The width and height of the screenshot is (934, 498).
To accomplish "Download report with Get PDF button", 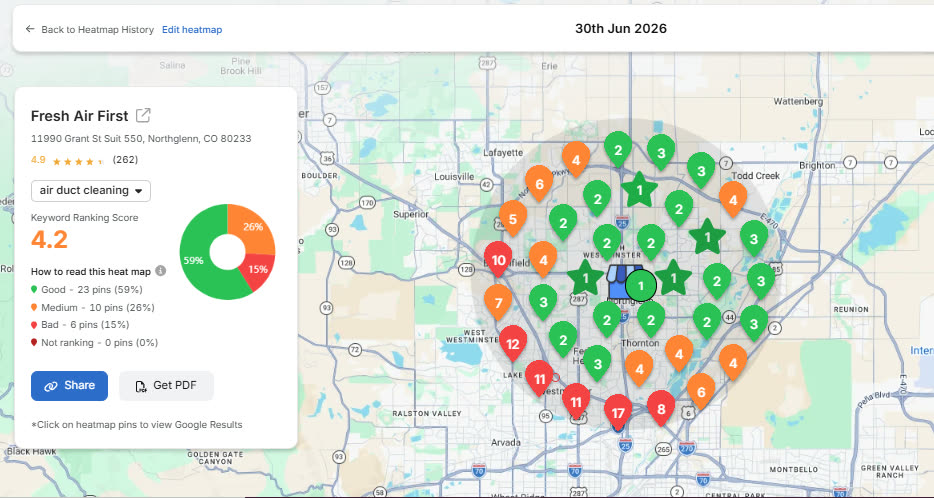I will click(x=166, y=385).
